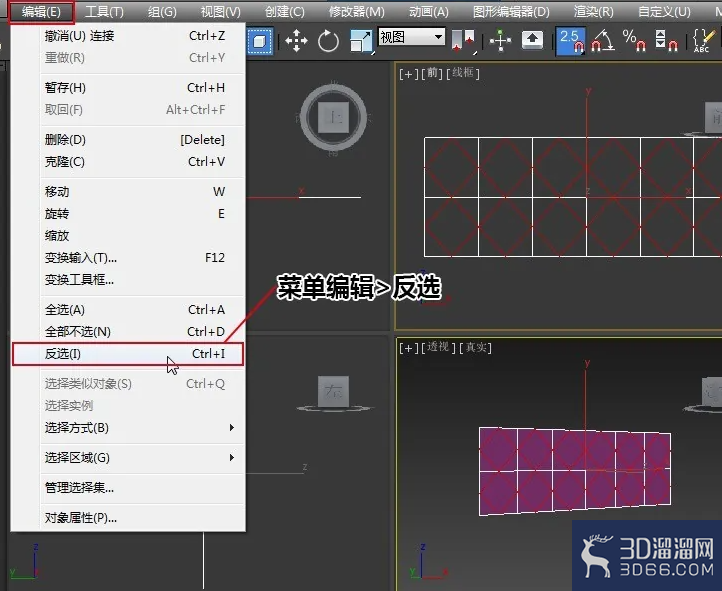This screenshot has height=591, width=722.
Task: Open the named selection sets ABC icon
Action: [703, 41]
